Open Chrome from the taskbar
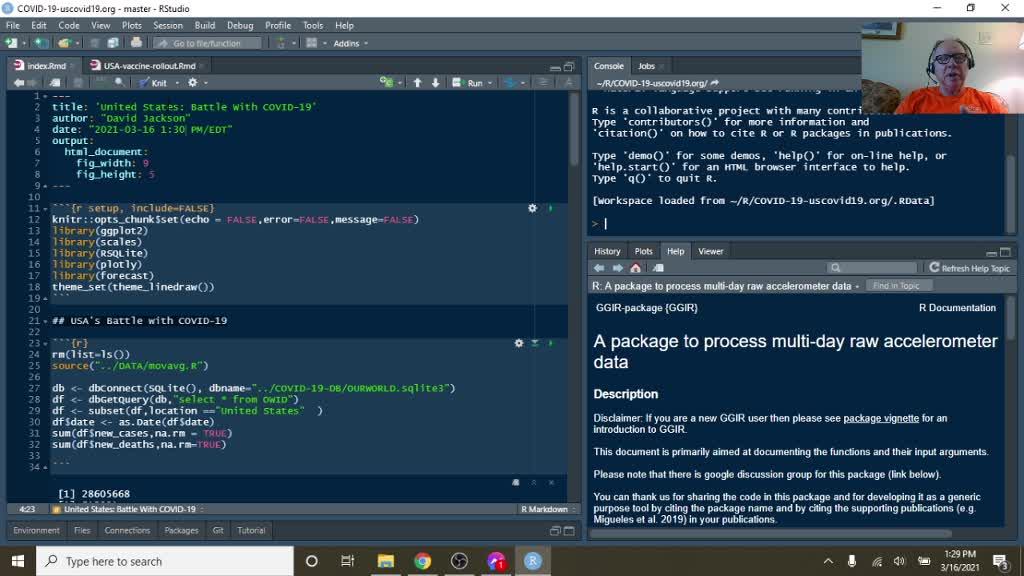The height and width of the screenshot is (576, 1024). tap(423, 561)
